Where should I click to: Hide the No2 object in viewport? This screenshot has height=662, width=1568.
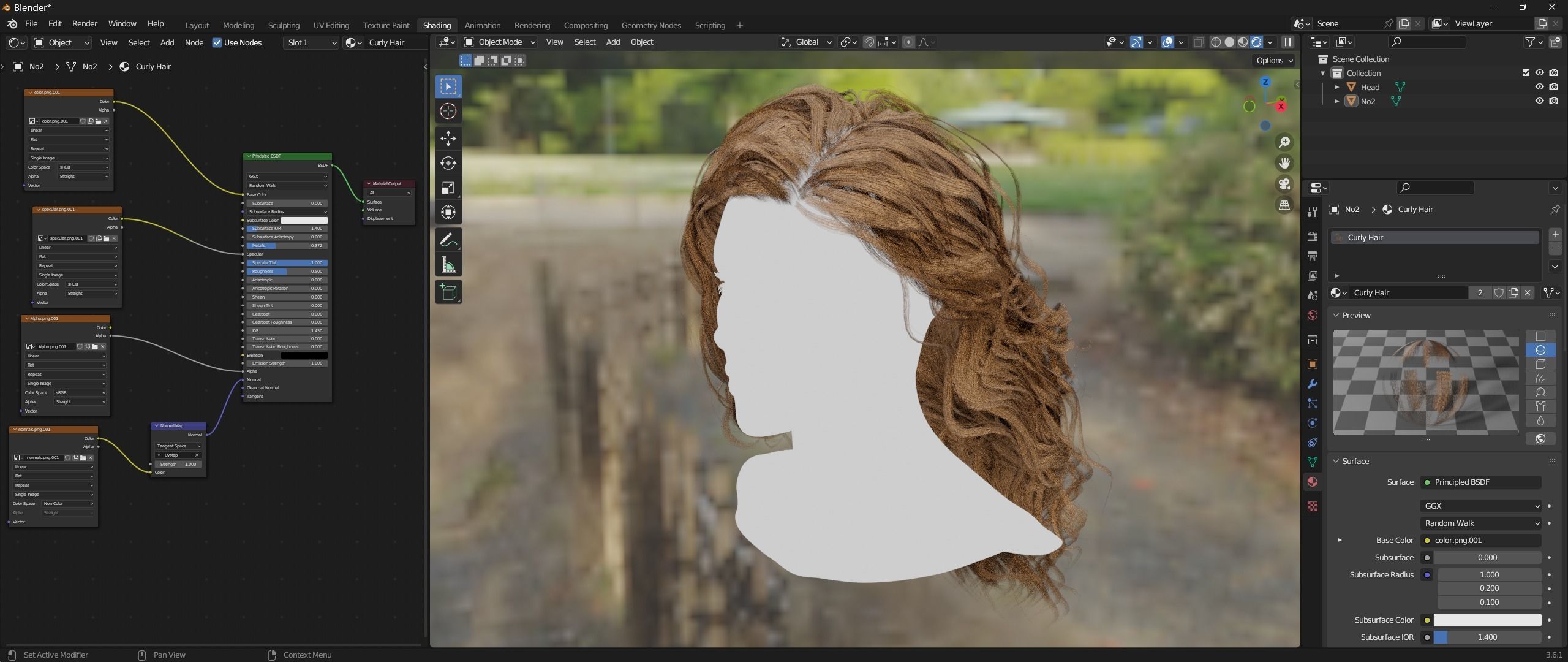pyautogui.click(x=1539, y=101)
